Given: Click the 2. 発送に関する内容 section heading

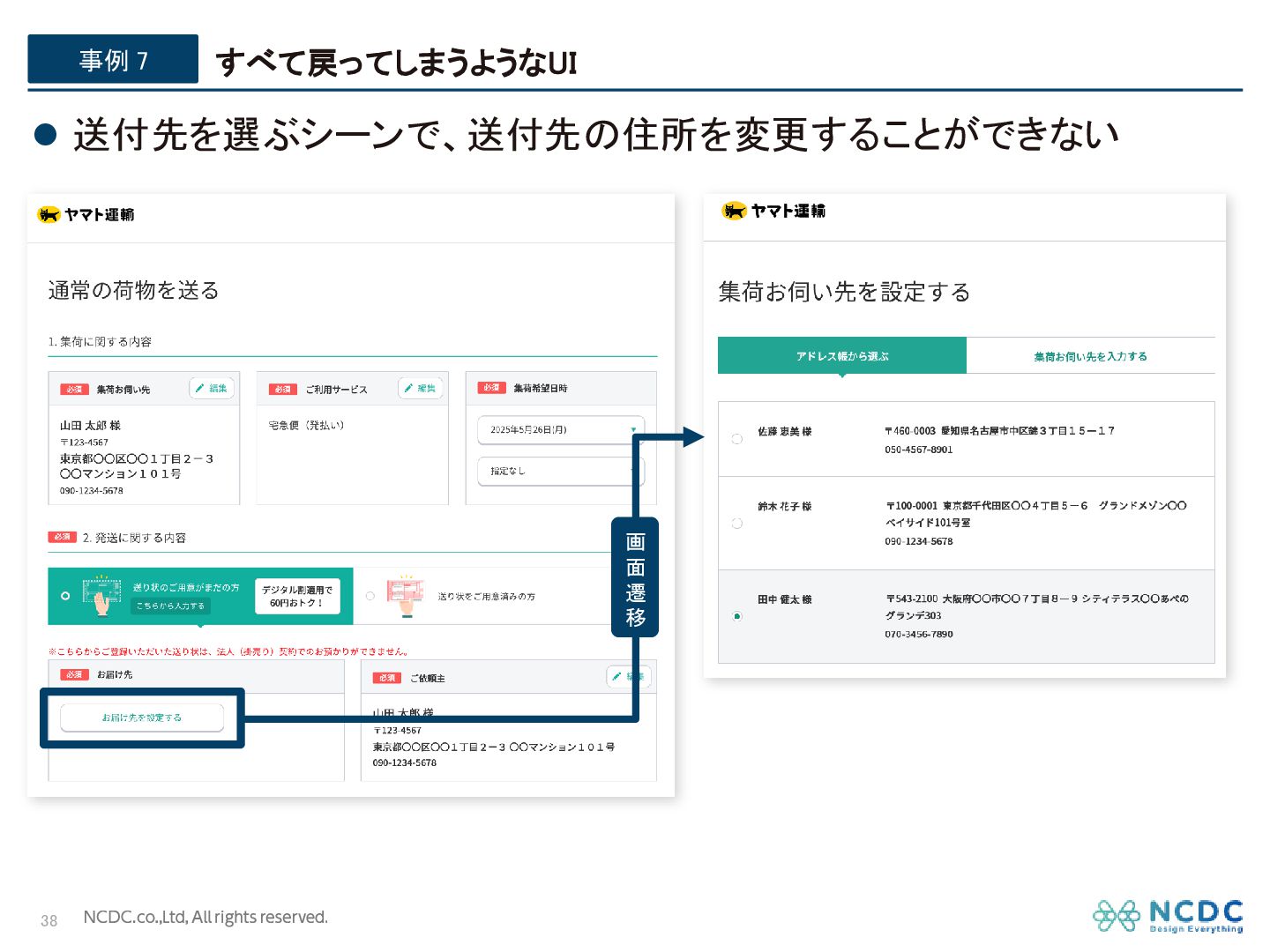Looking at the screenshot, I should [x=134, y=538].
